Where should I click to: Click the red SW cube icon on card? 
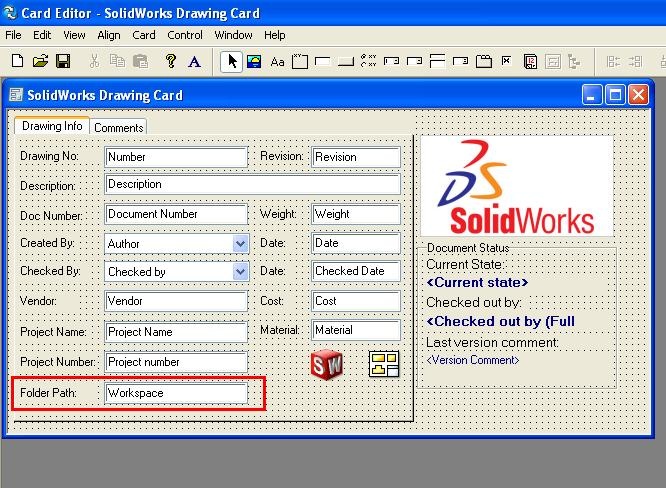coord(326,364)
